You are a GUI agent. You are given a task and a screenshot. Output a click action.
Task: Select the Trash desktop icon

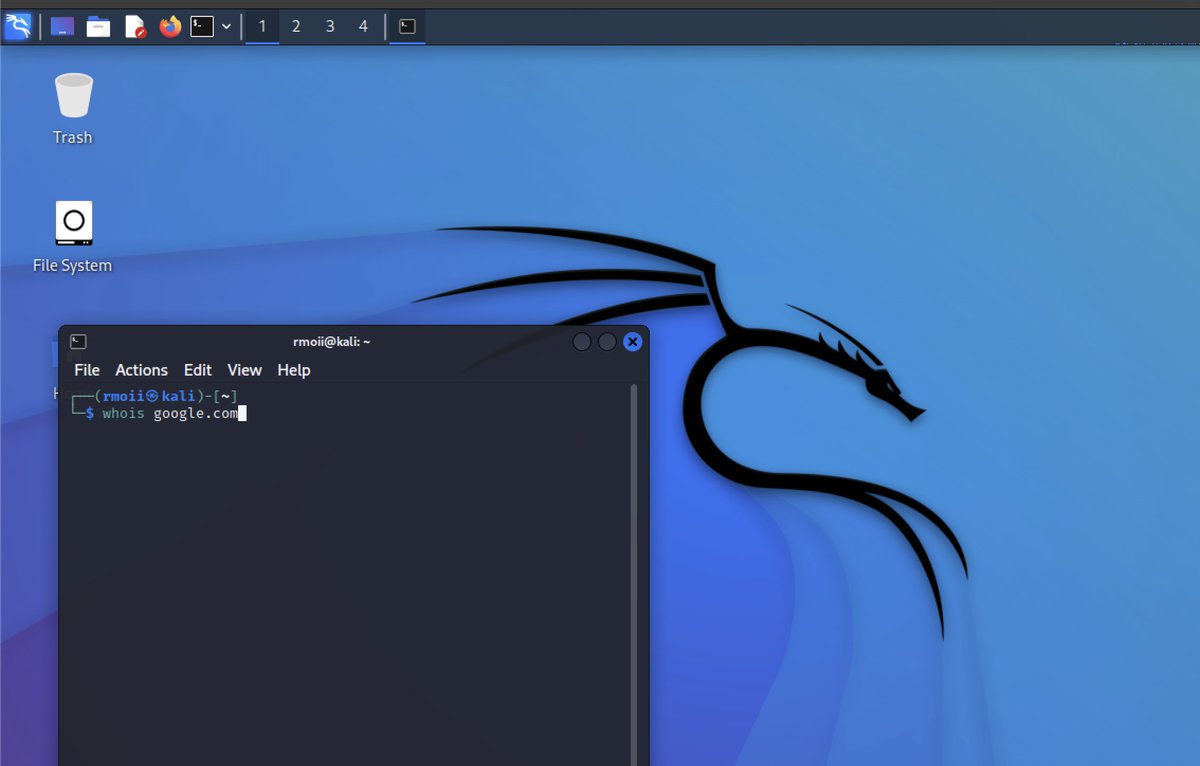(x=73, y=109)
